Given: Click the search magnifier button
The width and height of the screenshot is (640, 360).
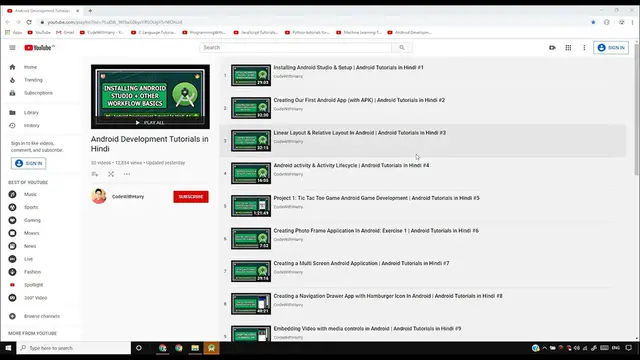Looking at the screenshot, I should click(402, 48).
